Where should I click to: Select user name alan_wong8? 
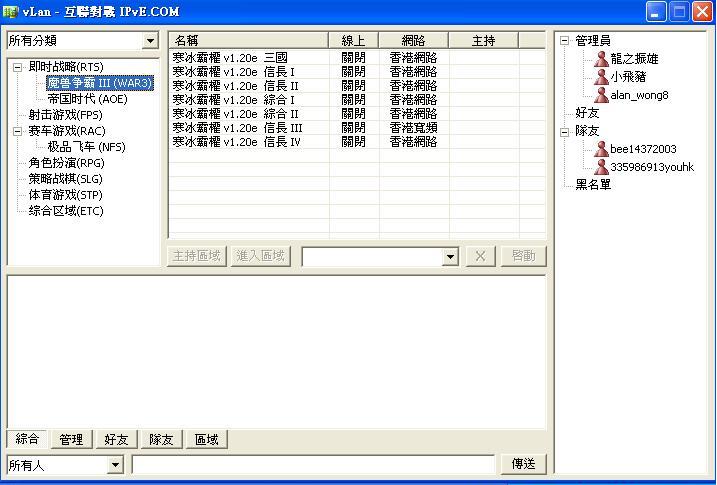click(x=639, y=95)
